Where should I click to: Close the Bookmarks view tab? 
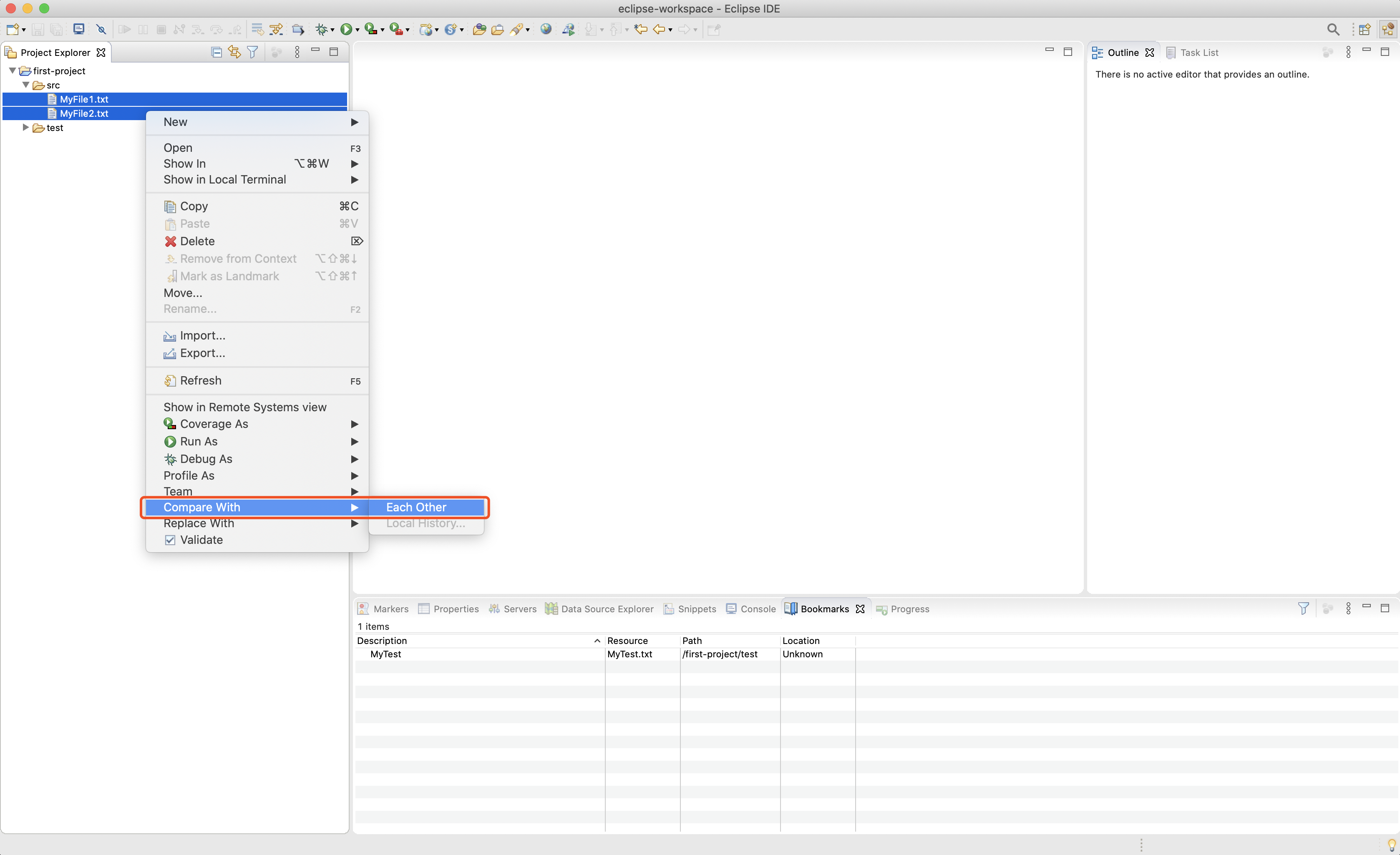pos(860,609)
